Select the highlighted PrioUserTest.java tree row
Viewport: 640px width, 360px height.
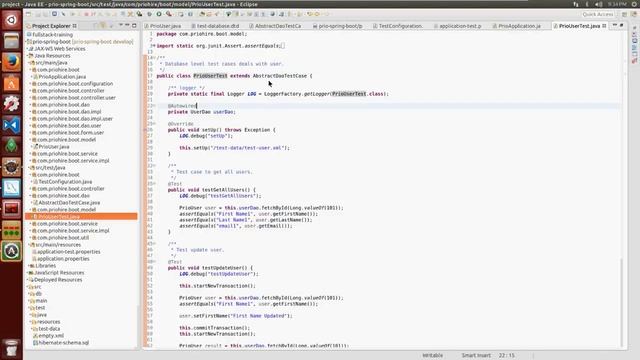tap(81, 216)
